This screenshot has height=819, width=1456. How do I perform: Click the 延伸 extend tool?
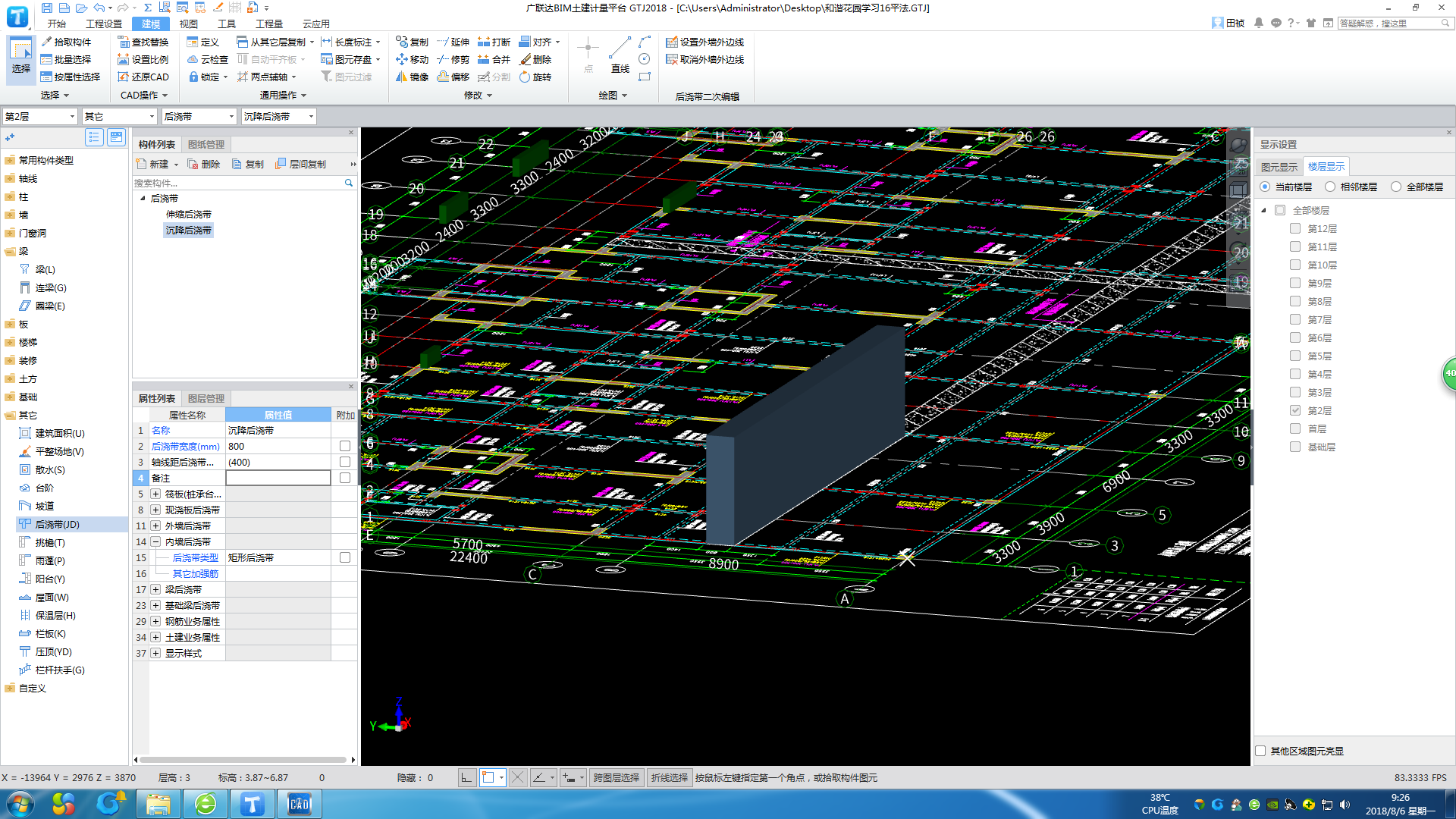point(453,42)
